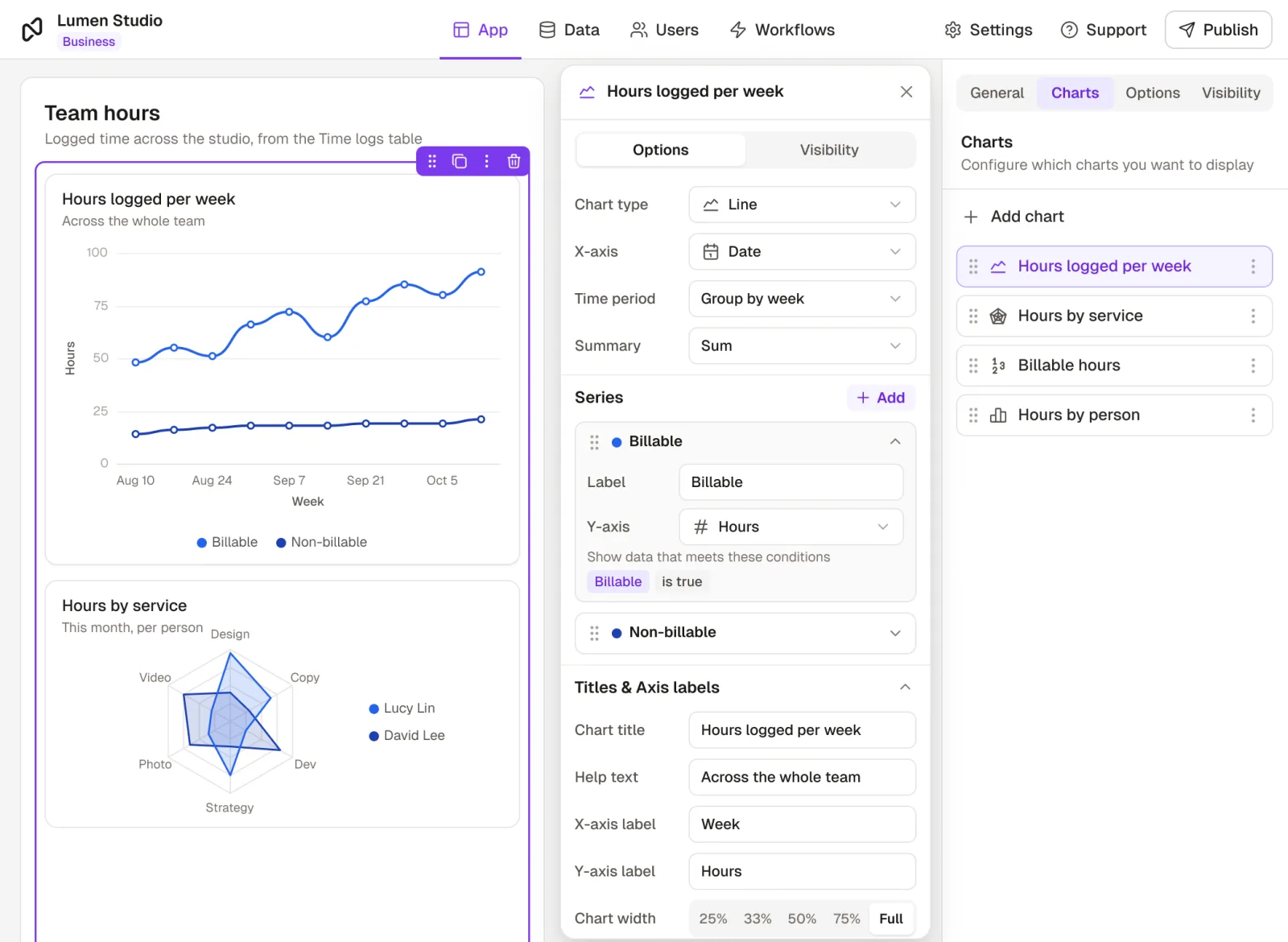Image resolution: width=1288 pixels, height=942 pixels.
Task: Click Add chart in the Charts sidebar
Action: [1013, 217]
